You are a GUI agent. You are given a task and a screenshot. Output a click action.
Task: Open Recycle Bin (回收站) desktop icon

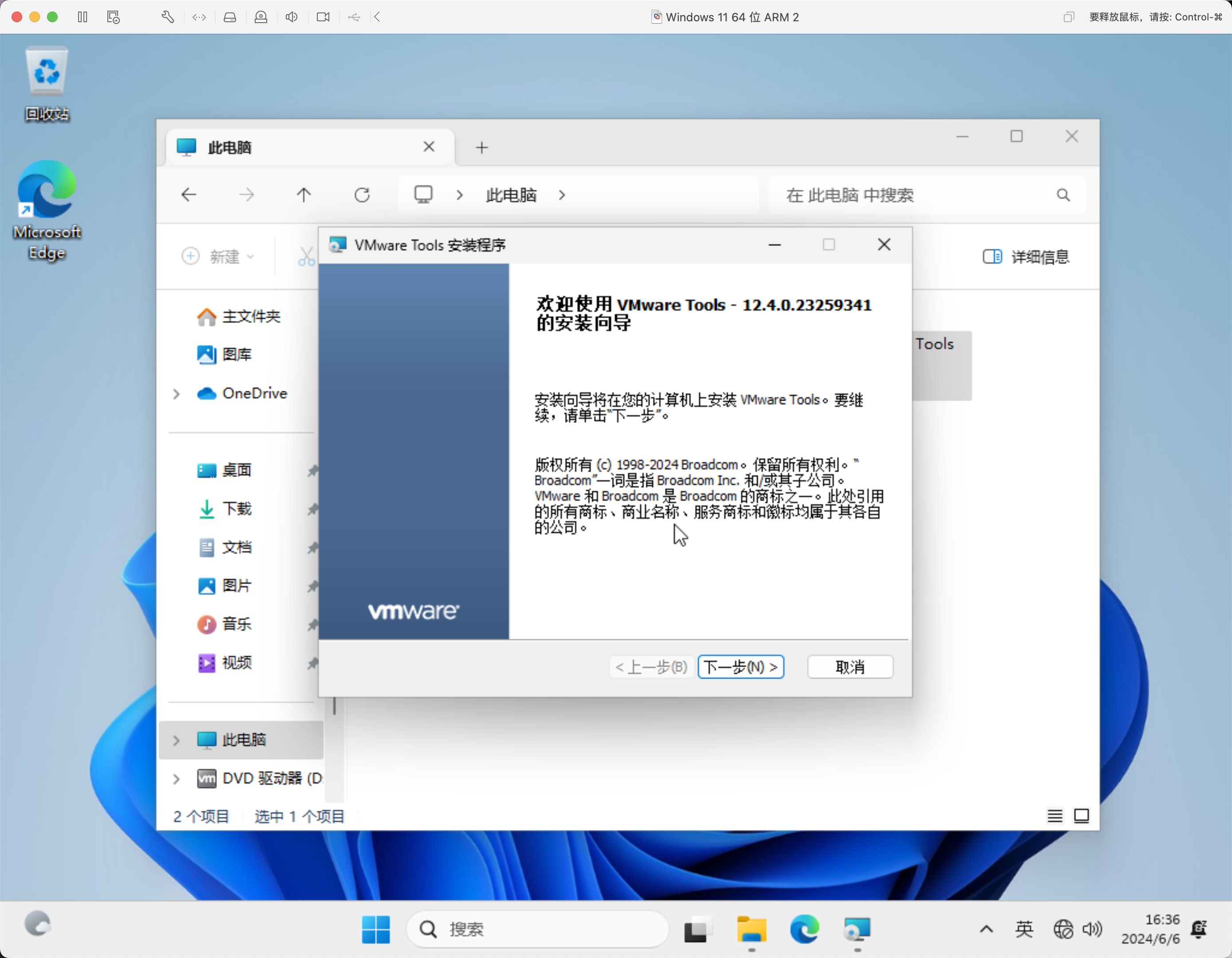point(47,83)
